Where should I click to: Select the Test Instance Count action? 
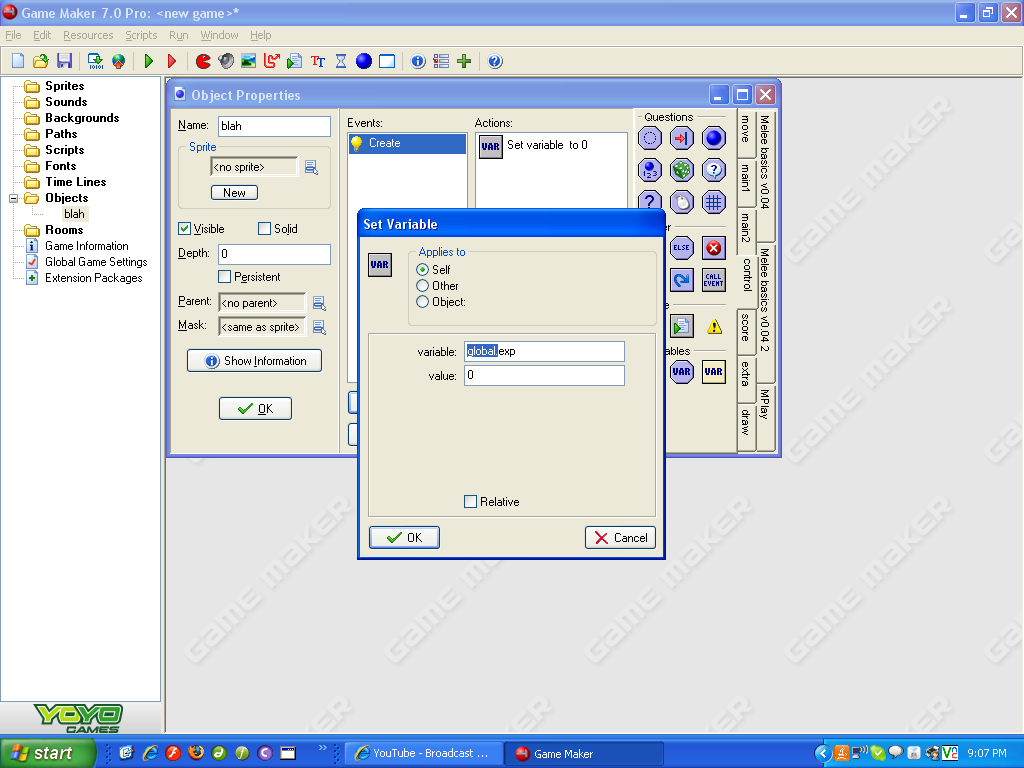pos(650,170)
